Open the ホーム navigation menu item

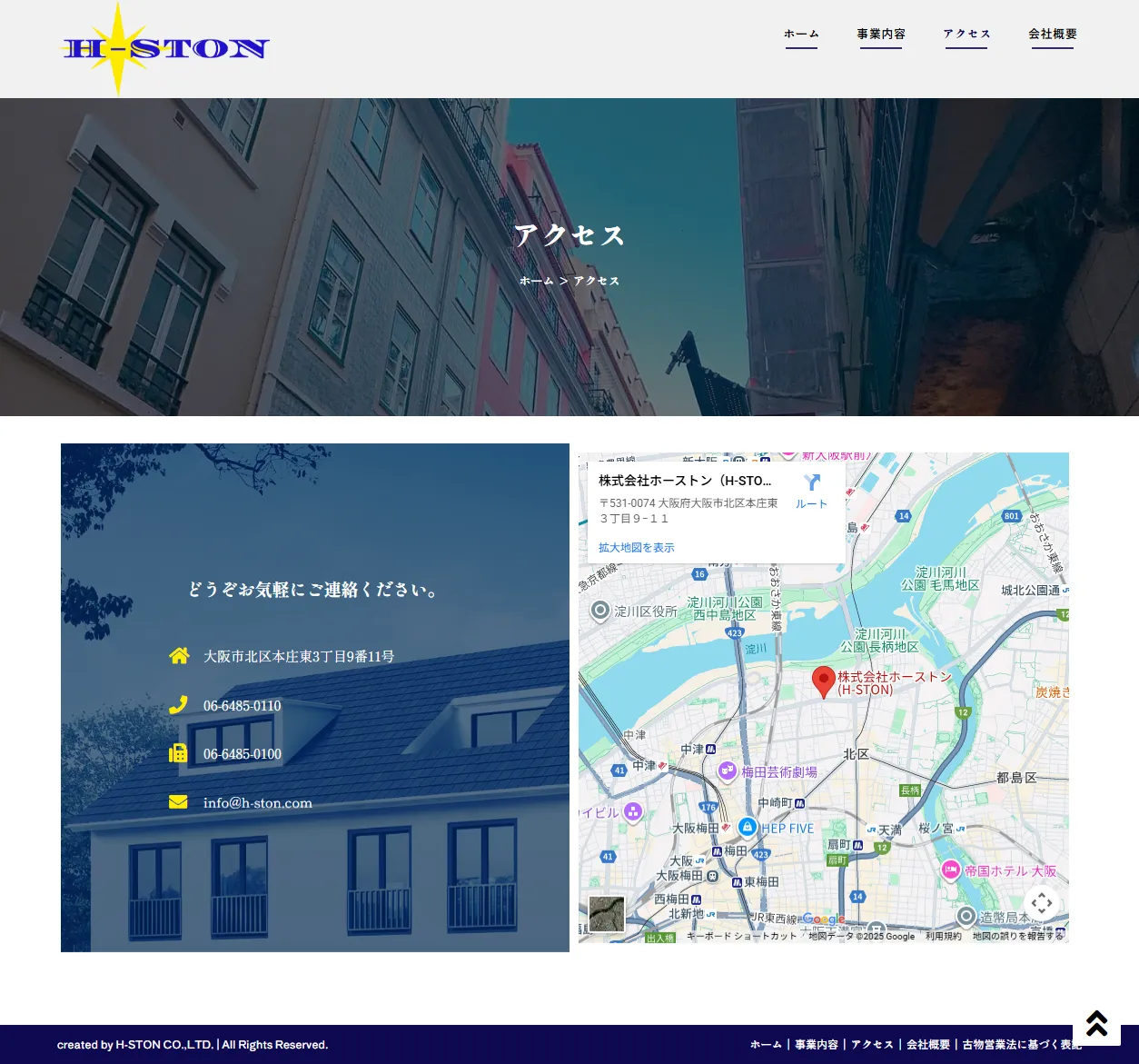pyautogui.click(x=801, y=35)
